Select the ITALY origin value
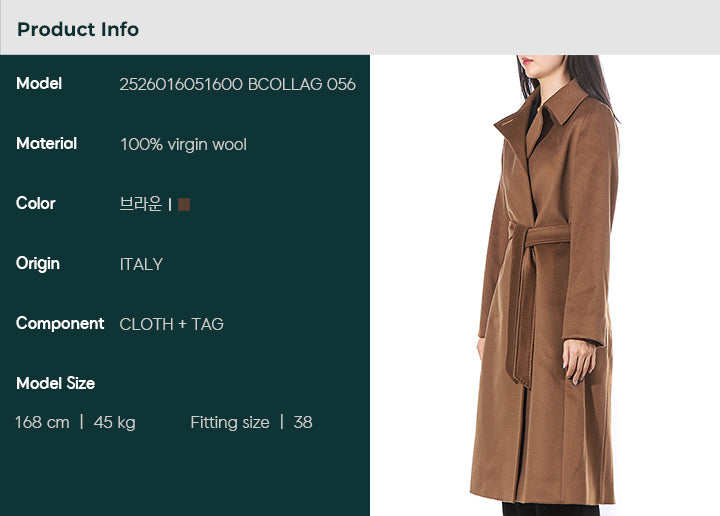This screenshot has width=720, height=516. point(141,264)
